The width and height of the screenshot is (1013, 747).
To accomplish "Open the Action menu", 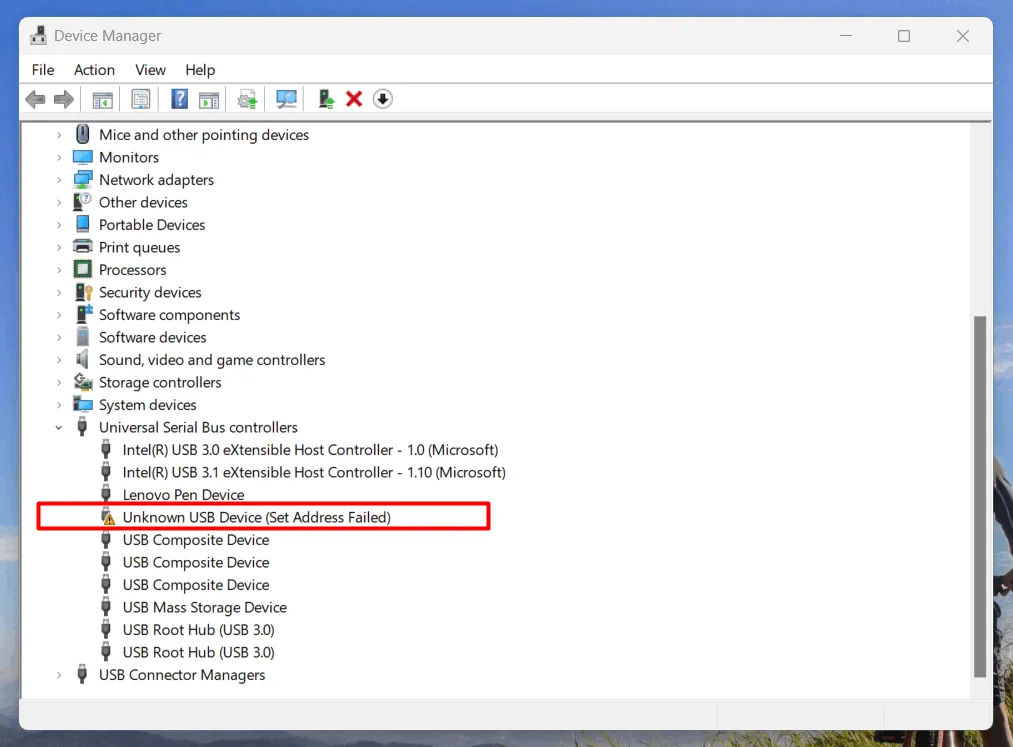I will (94, 70).
